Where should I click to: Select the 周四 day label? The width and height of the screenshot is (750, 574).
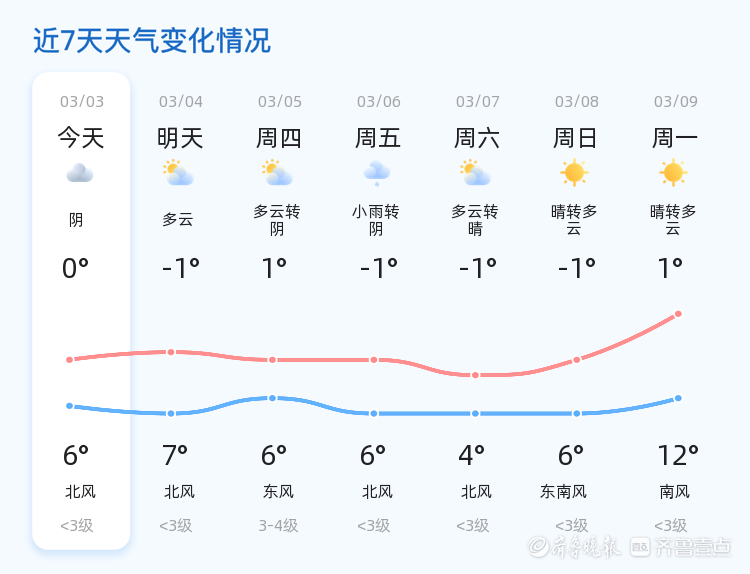click(x=278, y=137)
